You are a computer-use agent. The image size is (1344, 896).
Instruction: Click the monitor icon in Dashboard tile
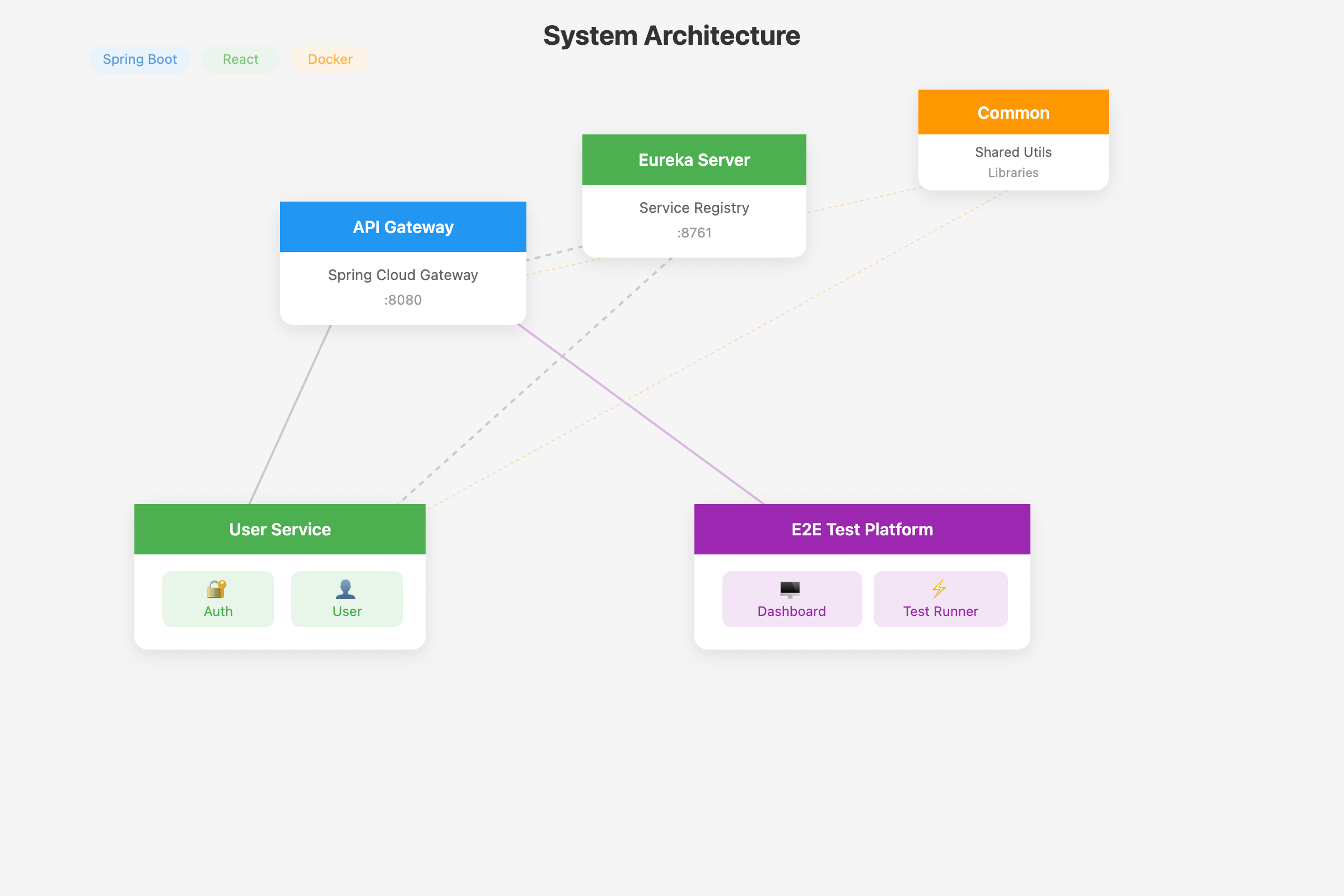coord(790,589)
